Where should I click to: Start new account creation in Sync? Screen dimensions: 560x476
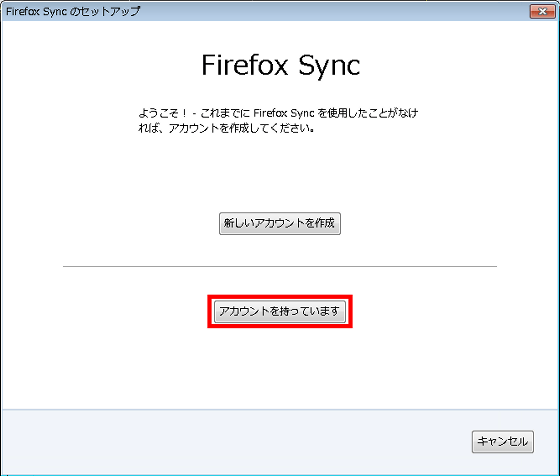[x=280, y=224]
